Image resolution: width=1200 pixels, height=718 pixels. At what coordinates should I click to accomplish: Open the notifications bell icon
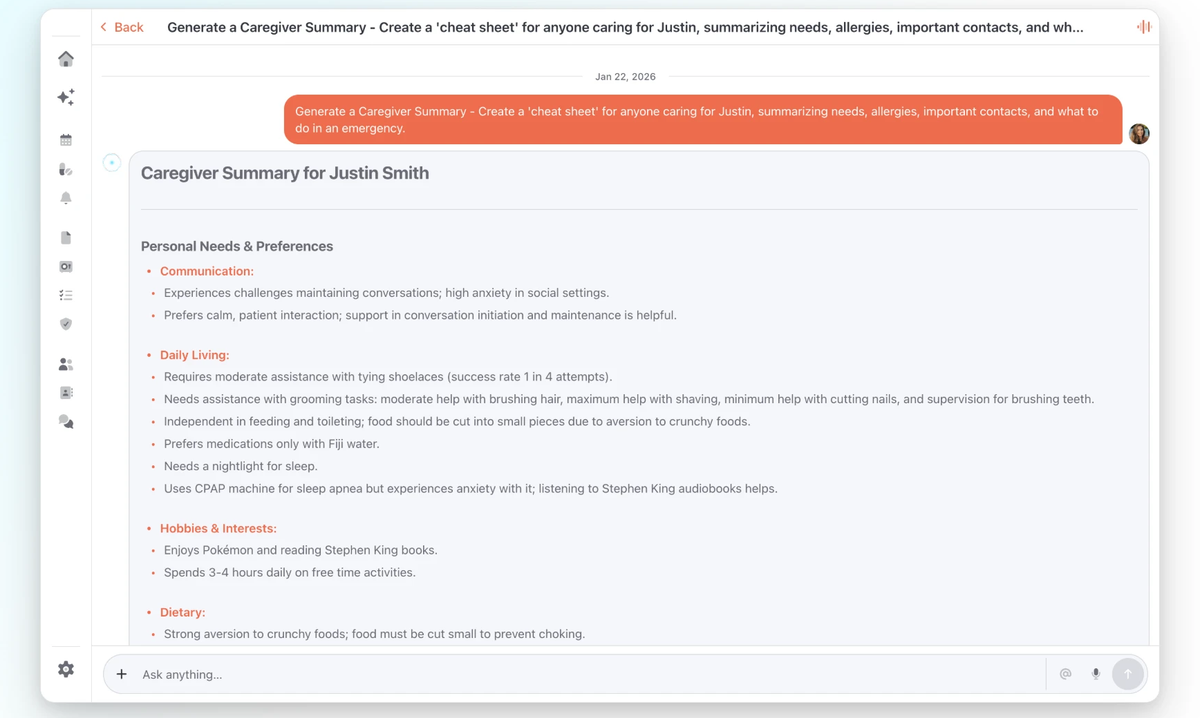[66, 198]
